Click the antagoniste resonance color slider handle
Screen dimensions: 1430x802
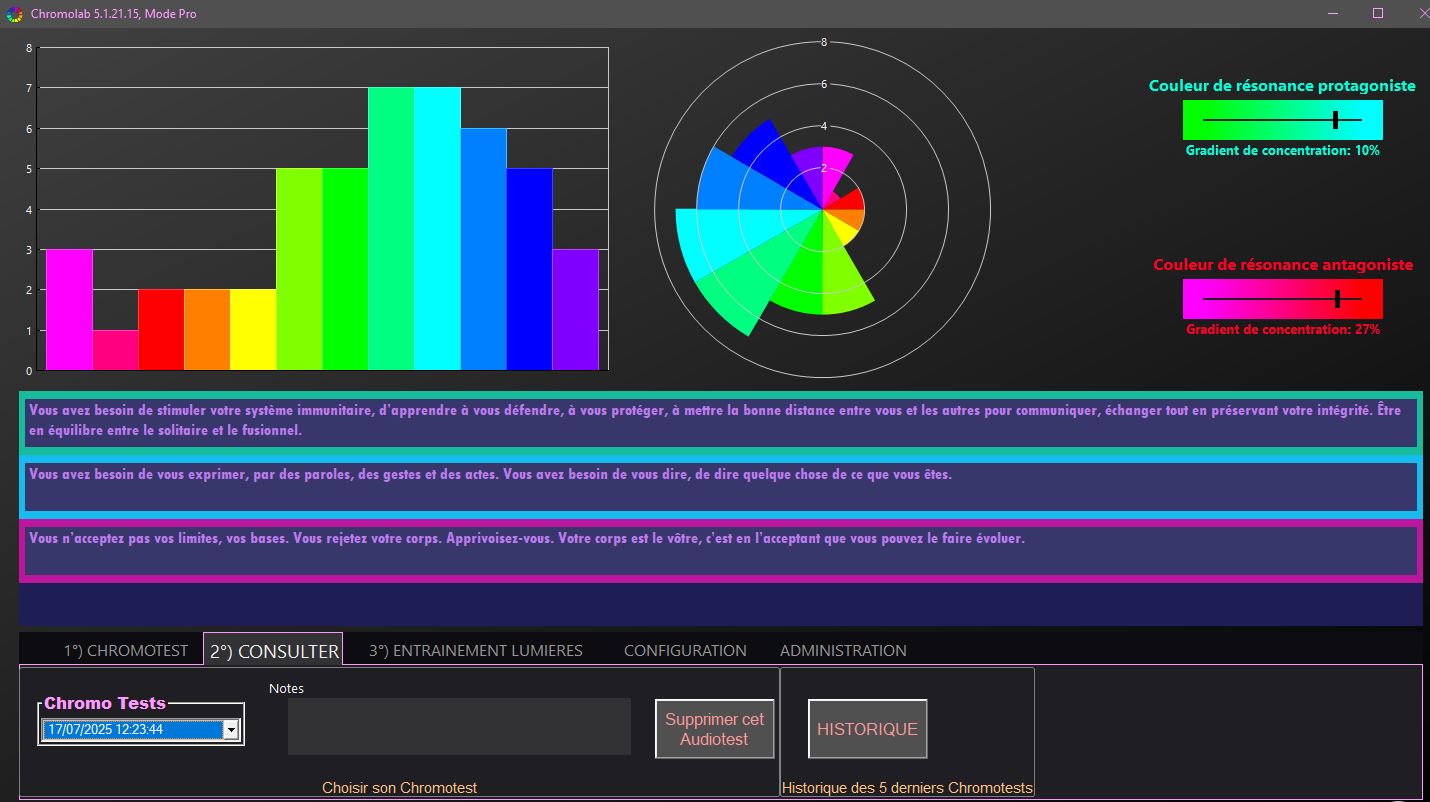pos(1337,299)
